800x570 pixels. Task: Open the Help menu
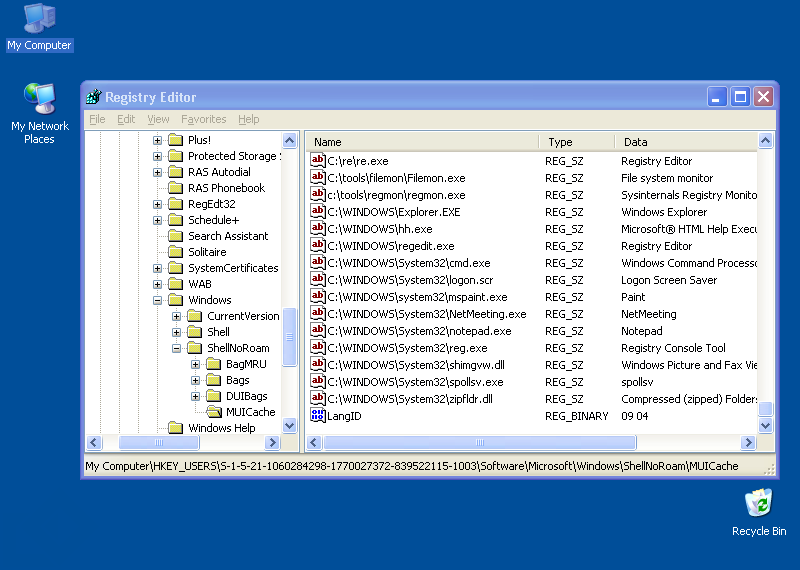pos(248,119)
